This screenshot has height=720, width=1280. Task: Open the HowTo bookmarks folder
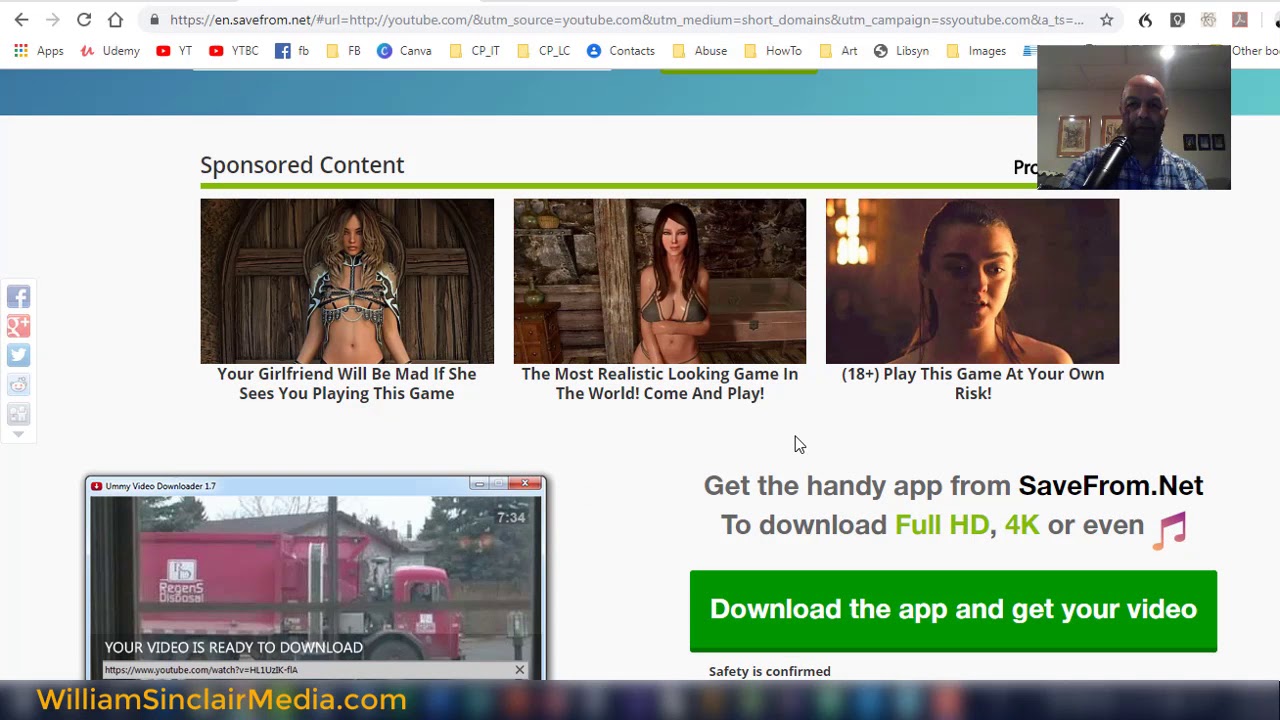point(772,51)
